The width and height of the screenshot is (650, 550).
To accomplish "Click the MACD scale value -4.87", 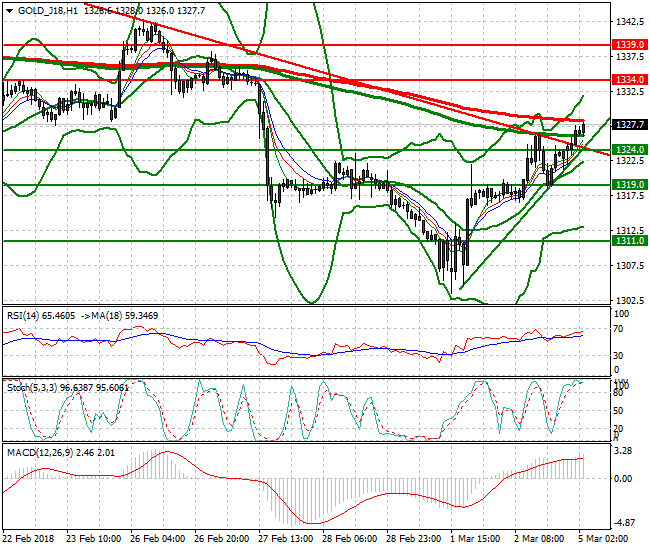I will point(623,523).
